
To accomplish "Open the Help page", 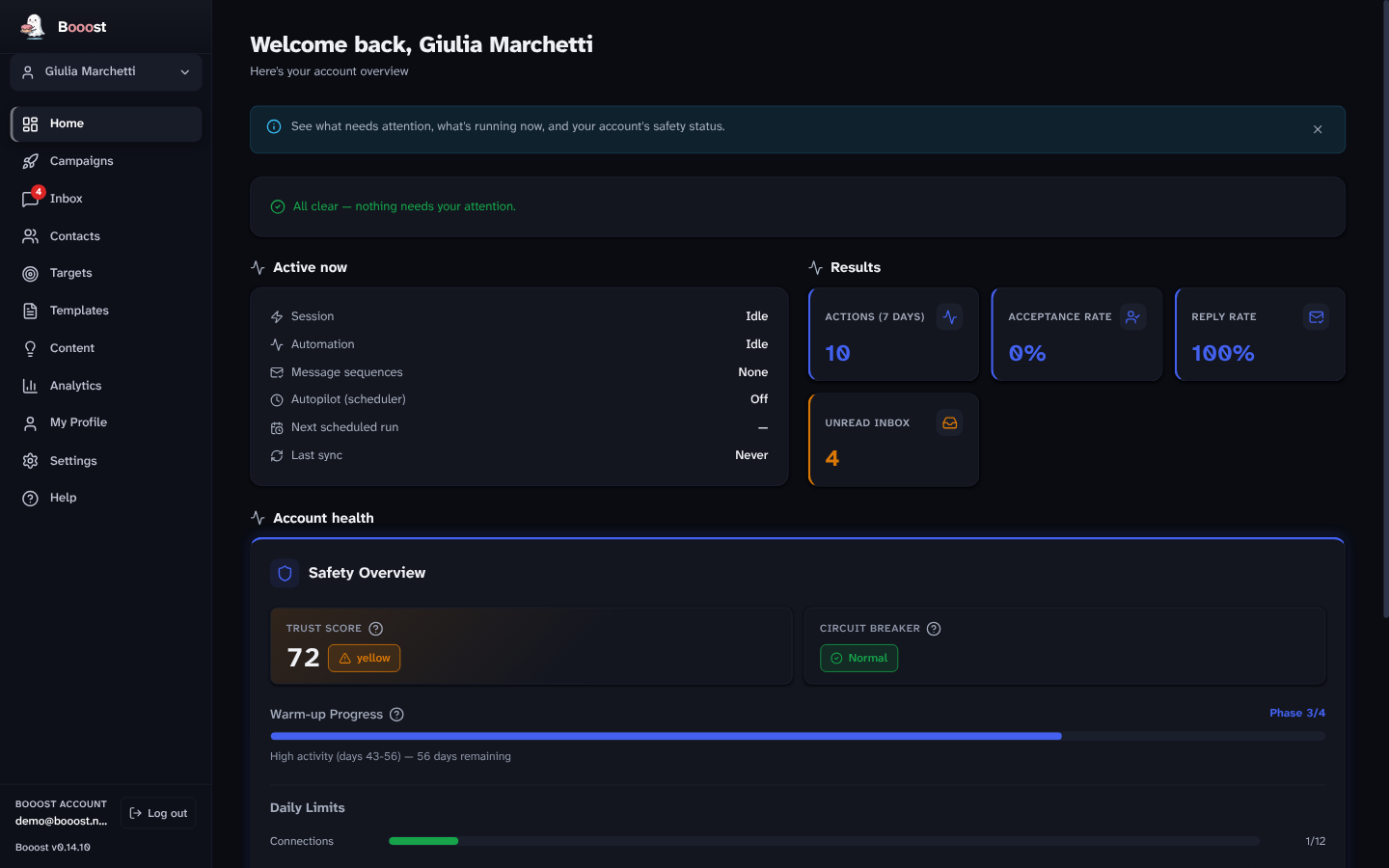I will [x=106, y=498].
